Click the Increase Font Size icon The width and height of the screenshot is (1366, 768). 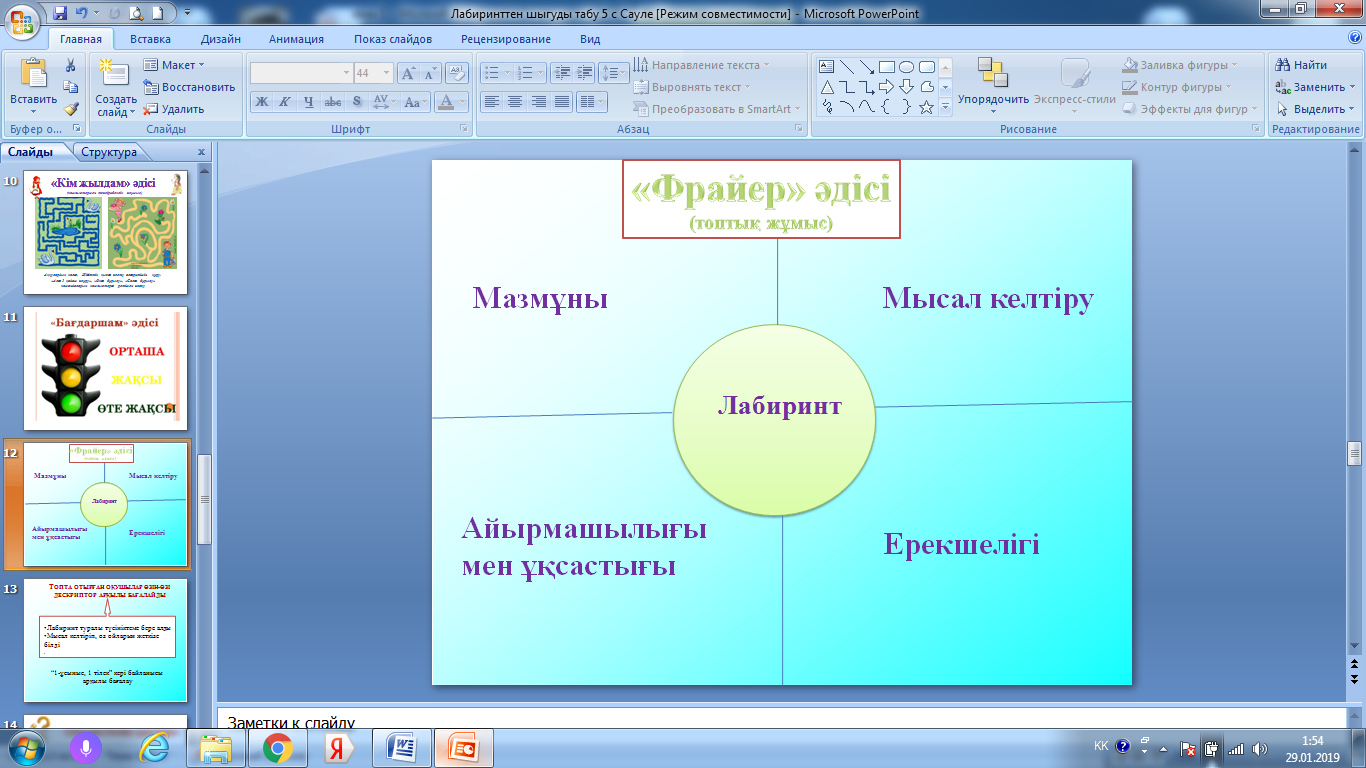pos(409,73)
